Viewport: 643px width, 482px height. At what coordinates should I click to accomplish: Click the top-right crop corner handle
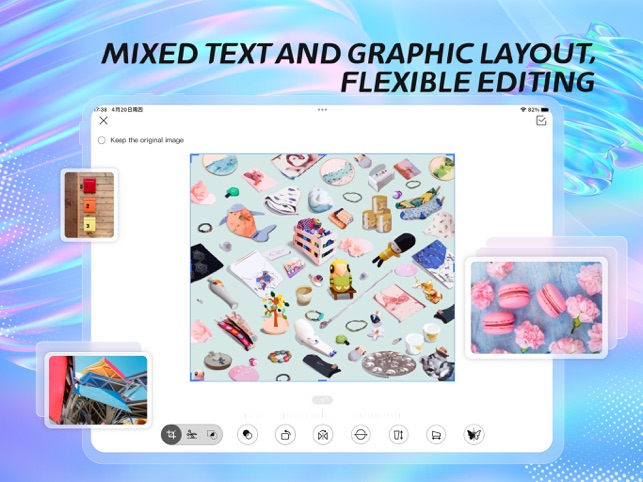coord(452,156)
